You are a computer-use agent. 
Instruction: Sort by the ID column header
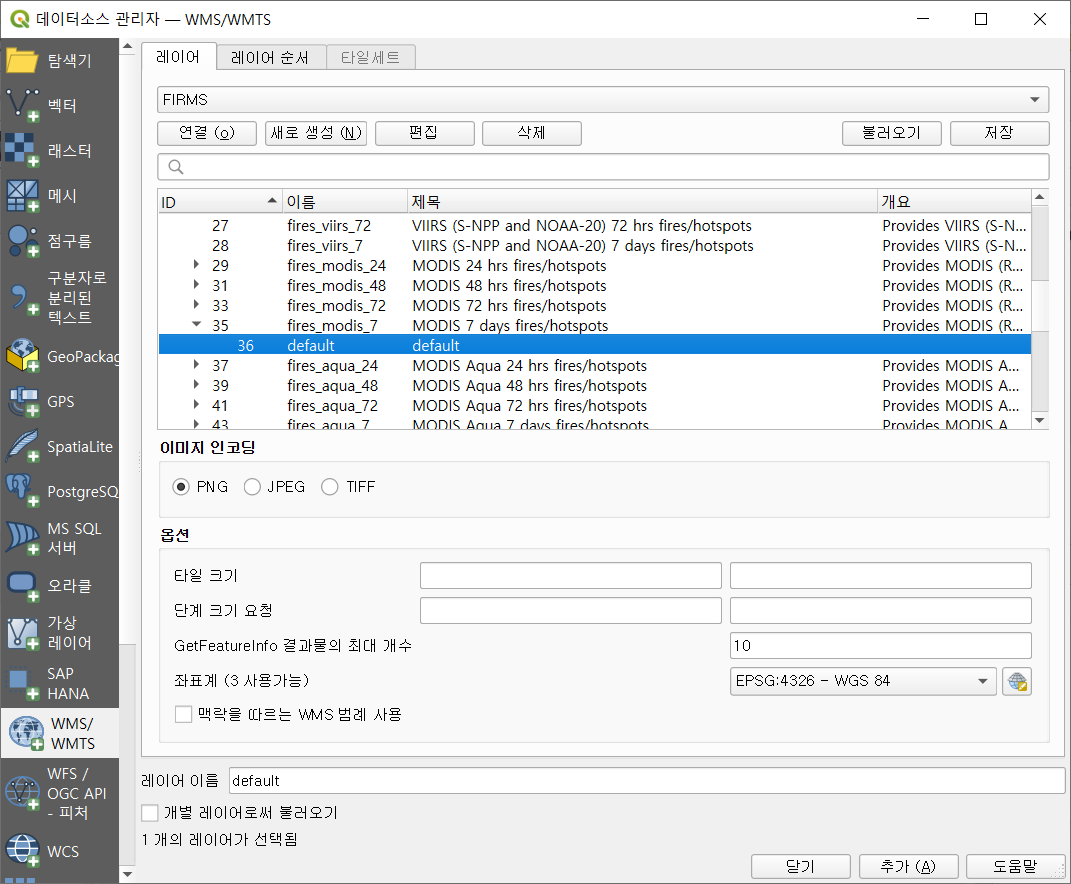point(219,202)
